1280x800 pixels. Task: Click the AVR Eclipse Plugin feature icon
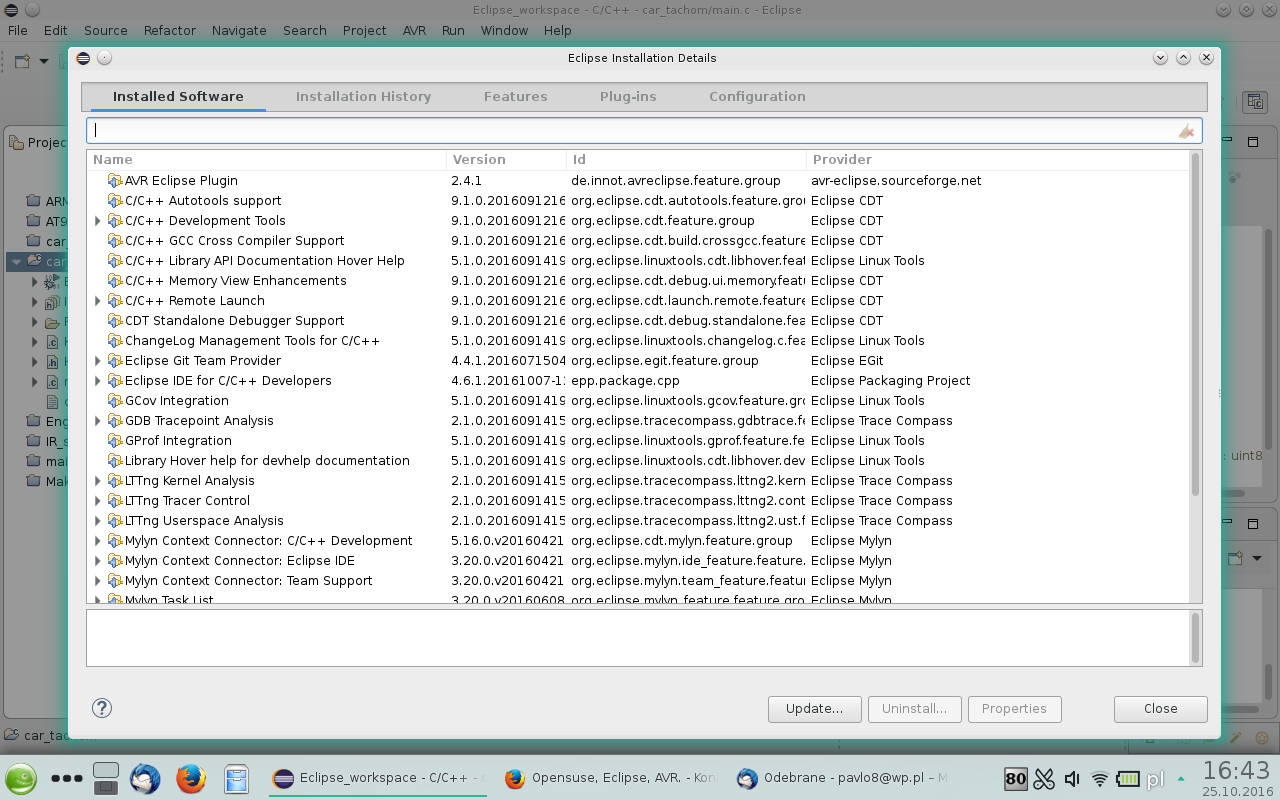pos(114,181)
